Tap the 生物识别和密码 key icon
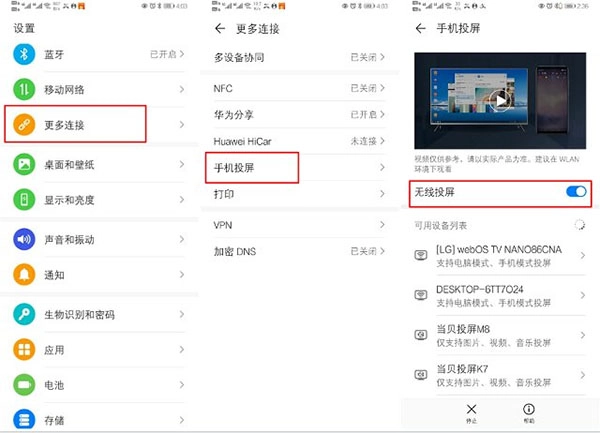 click(x=24, y=316)
